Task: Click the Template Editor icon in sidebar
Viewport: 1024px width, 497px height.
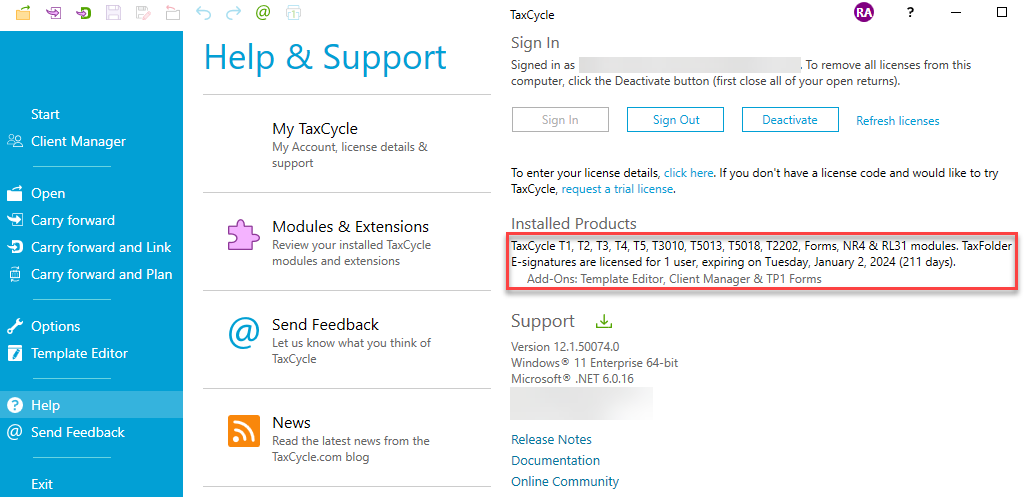Action: [14, 353]
